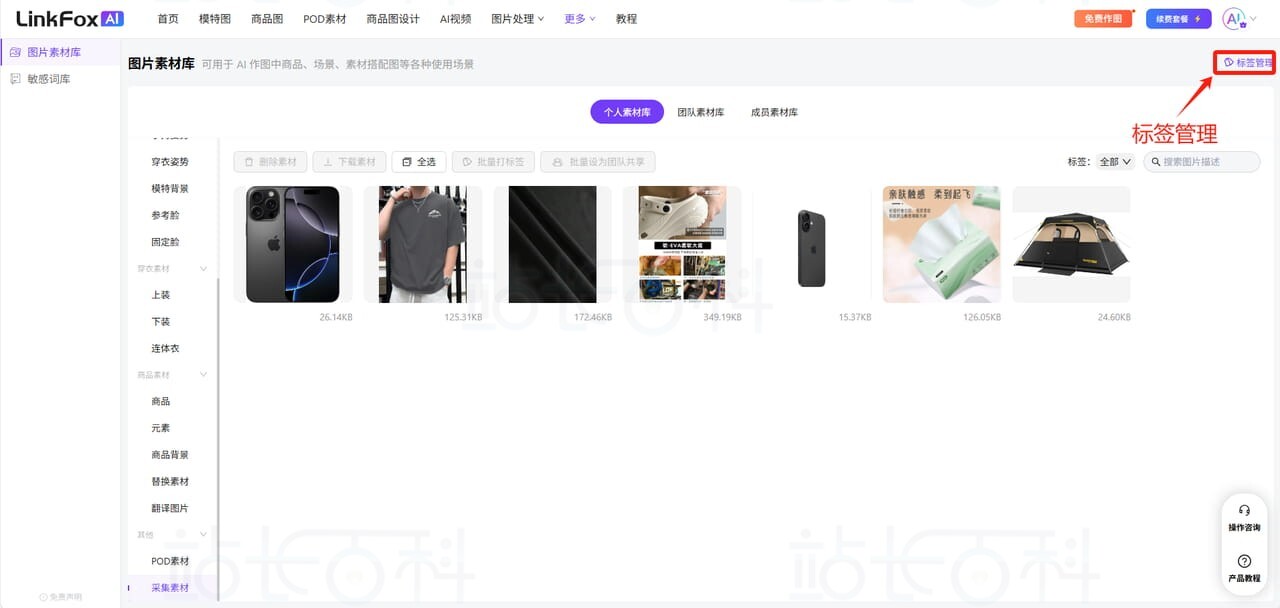Click the 产品教程 floating icon

(x=1244, y=562)
